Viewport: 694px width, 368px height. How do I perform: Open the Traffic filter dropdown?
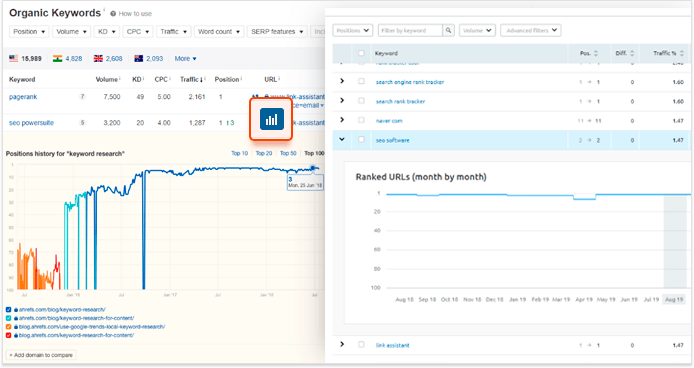pyautogui.click(x=174, y=31)
